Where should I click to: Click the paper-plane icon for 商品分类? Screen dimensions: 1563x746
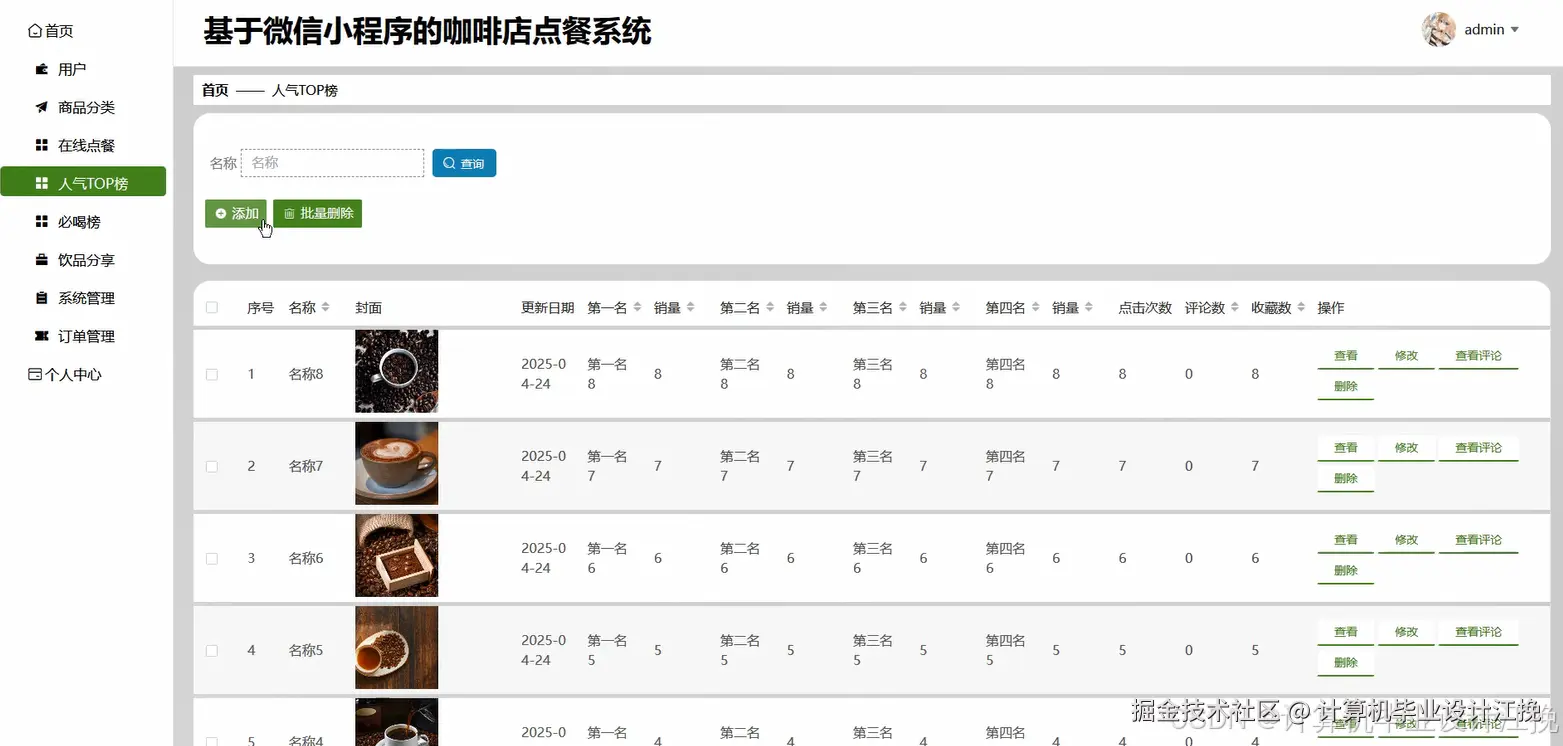[42, 107]
